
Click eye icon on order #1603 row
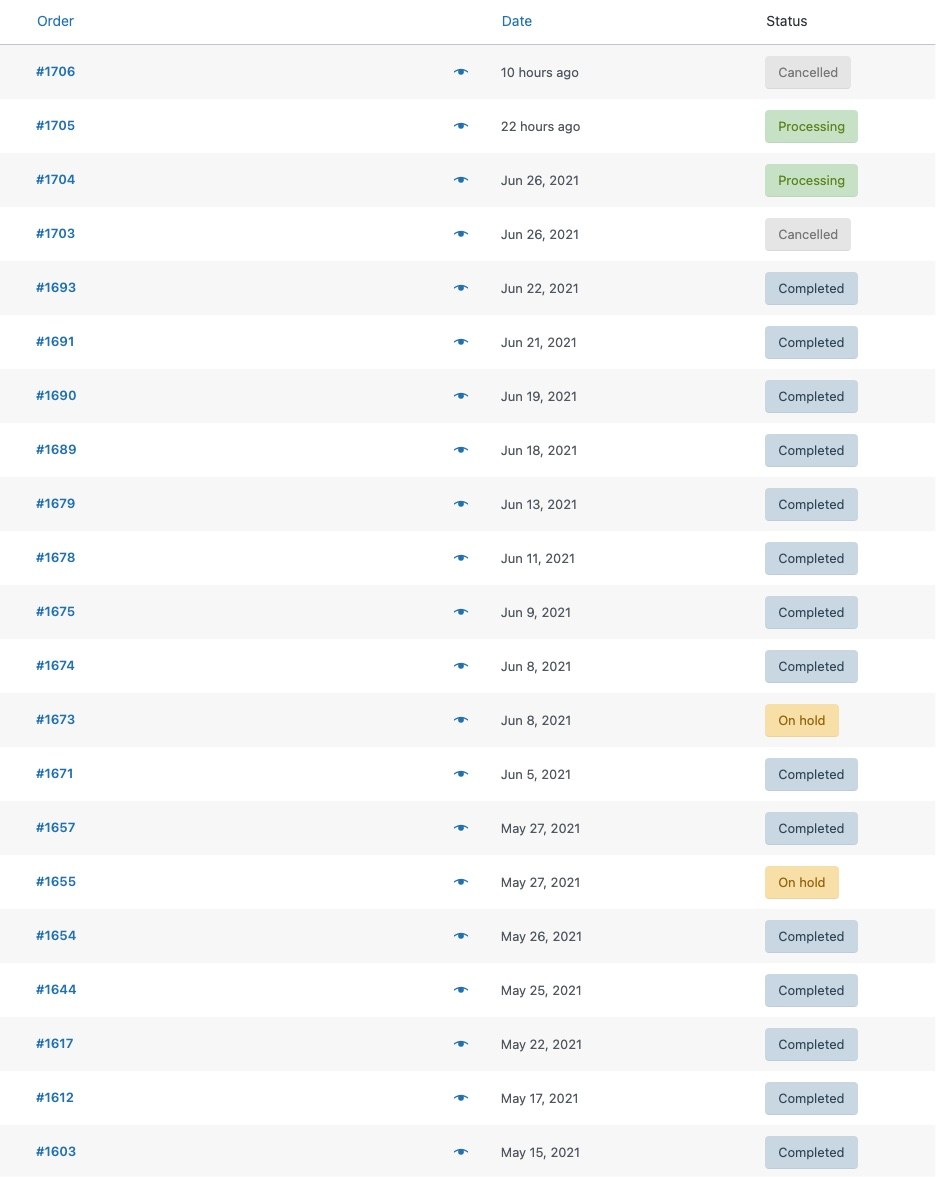pos(461,1152)
